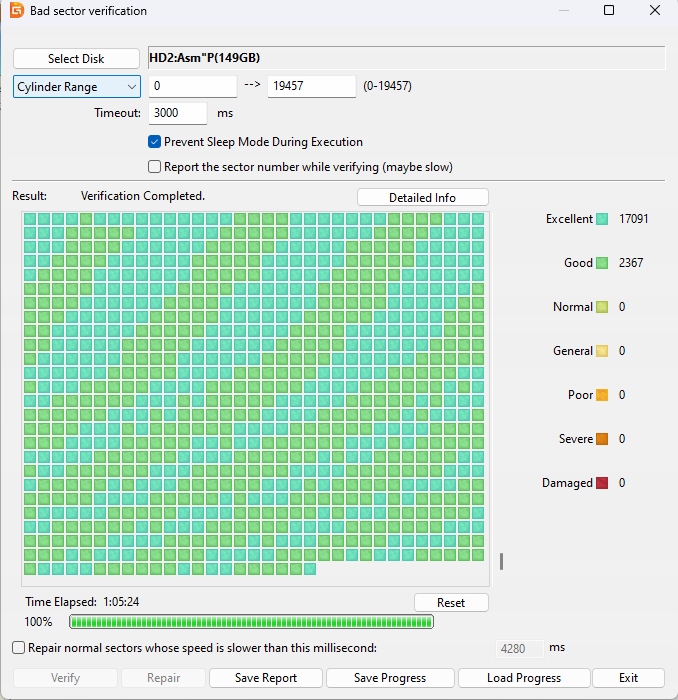Image resolution: width=678 pixels, height=700 pixels.
Task: Click the General pale yellow legend swatch
Action: tap(602, 351)
